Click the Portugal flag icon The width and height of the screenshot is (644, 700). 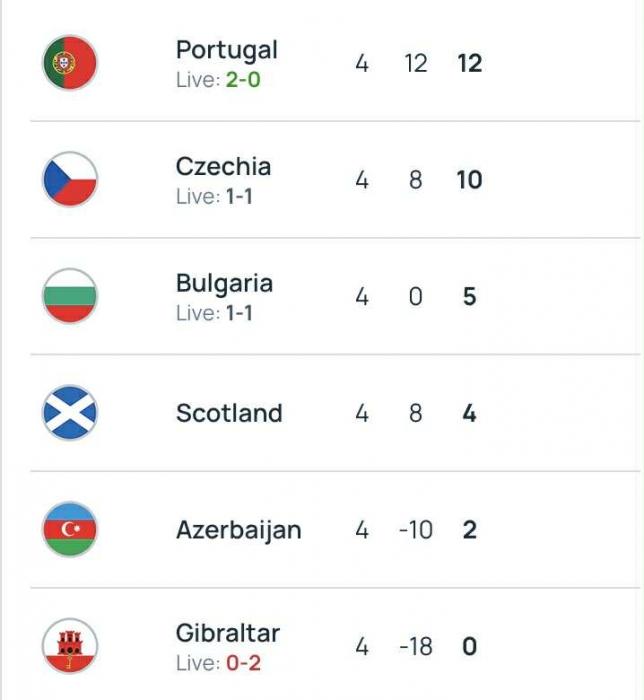tap(69, 63)
